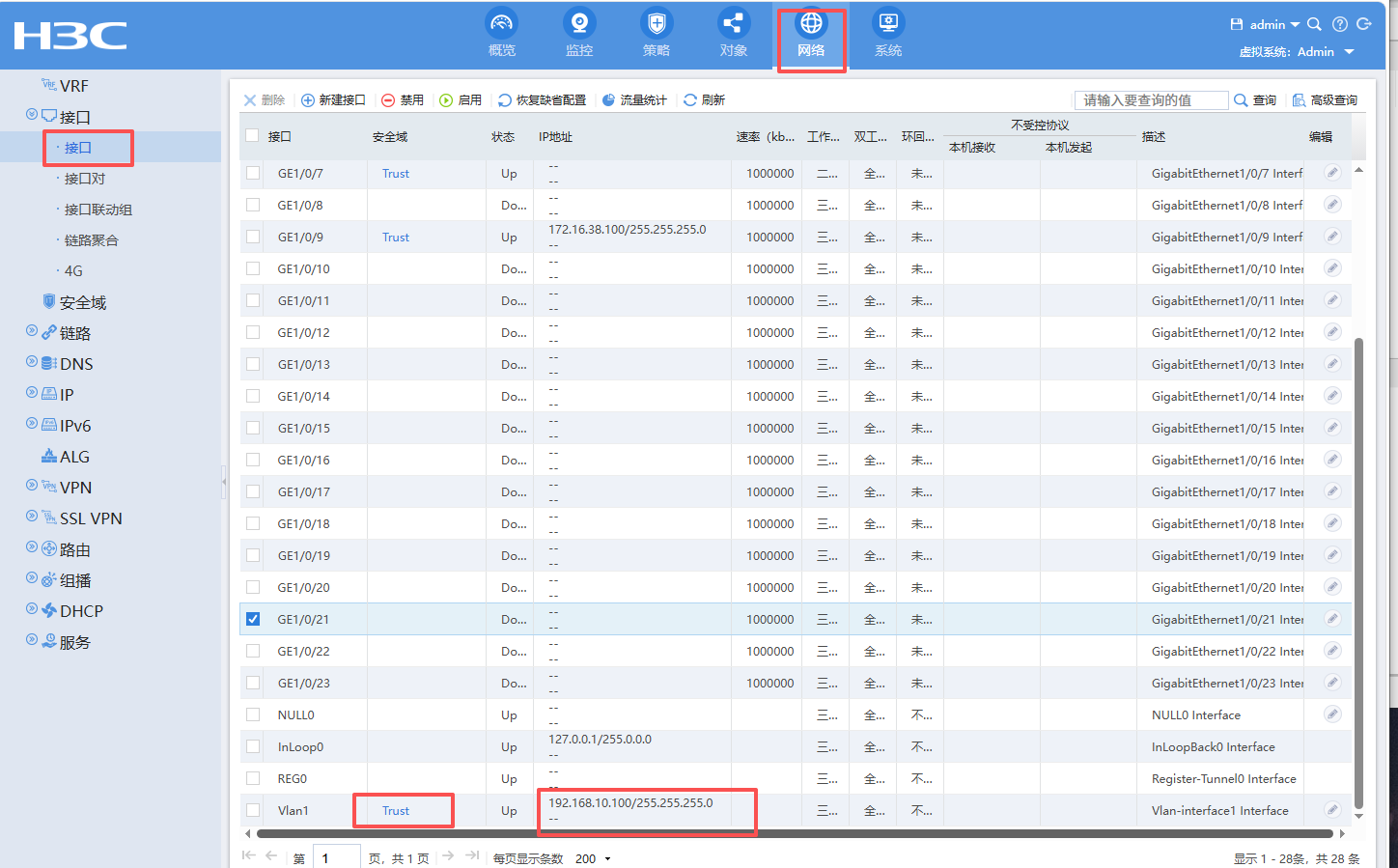Viewport: 1398px width, 868px height.
Task: Go to the first page arrow icon
Action: (249, 855)
